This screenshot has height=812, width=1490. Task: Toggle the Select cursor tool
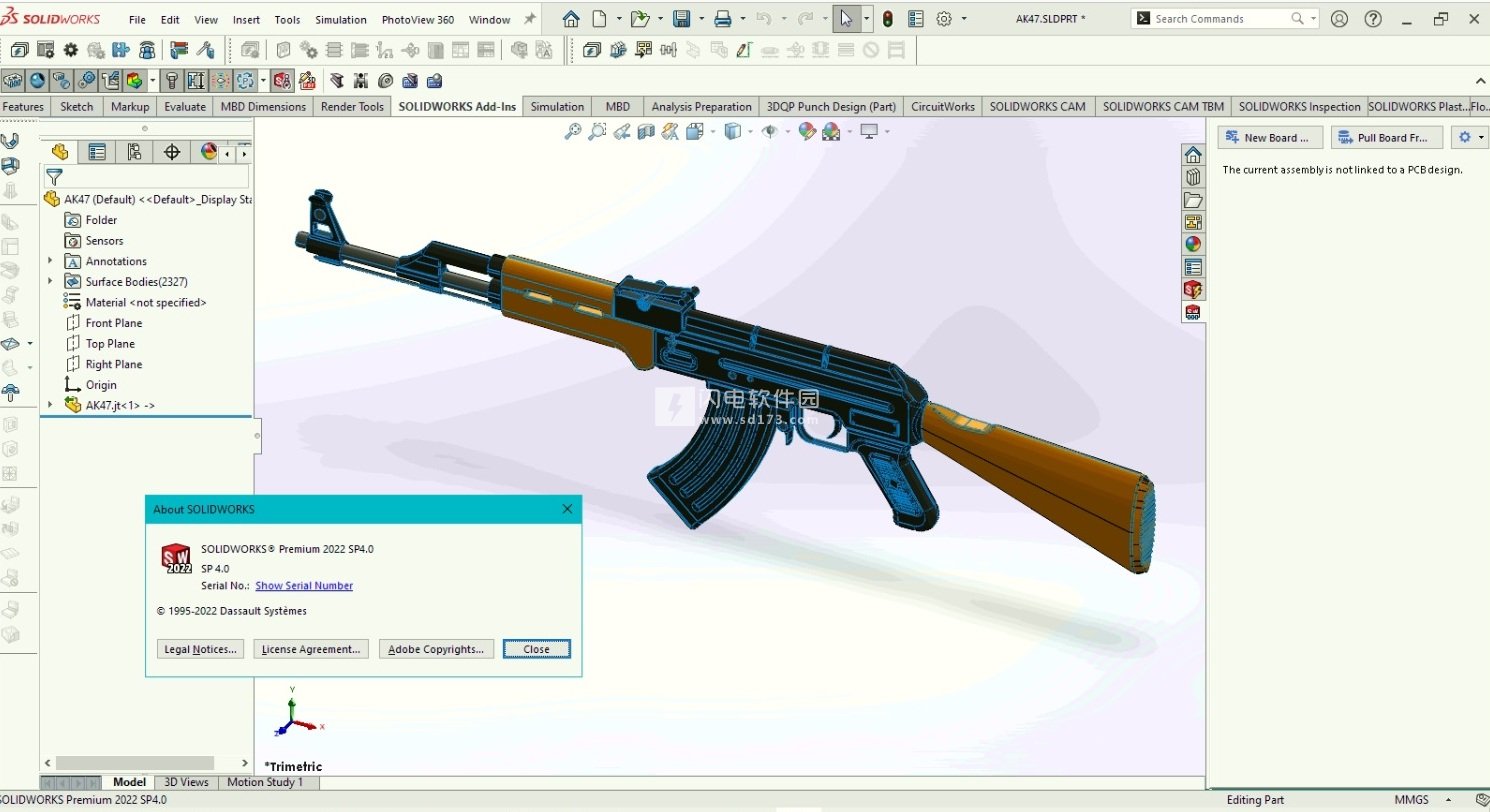pyautogui.click(x=846, y=19)
